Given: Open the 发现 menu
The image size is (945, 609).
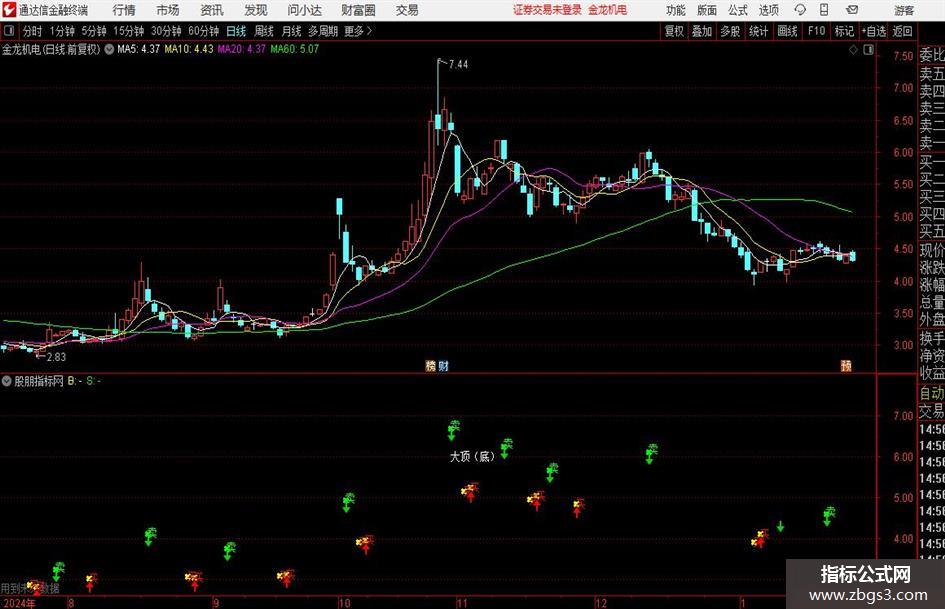Looking at the screenshot, I should [256, 10].
